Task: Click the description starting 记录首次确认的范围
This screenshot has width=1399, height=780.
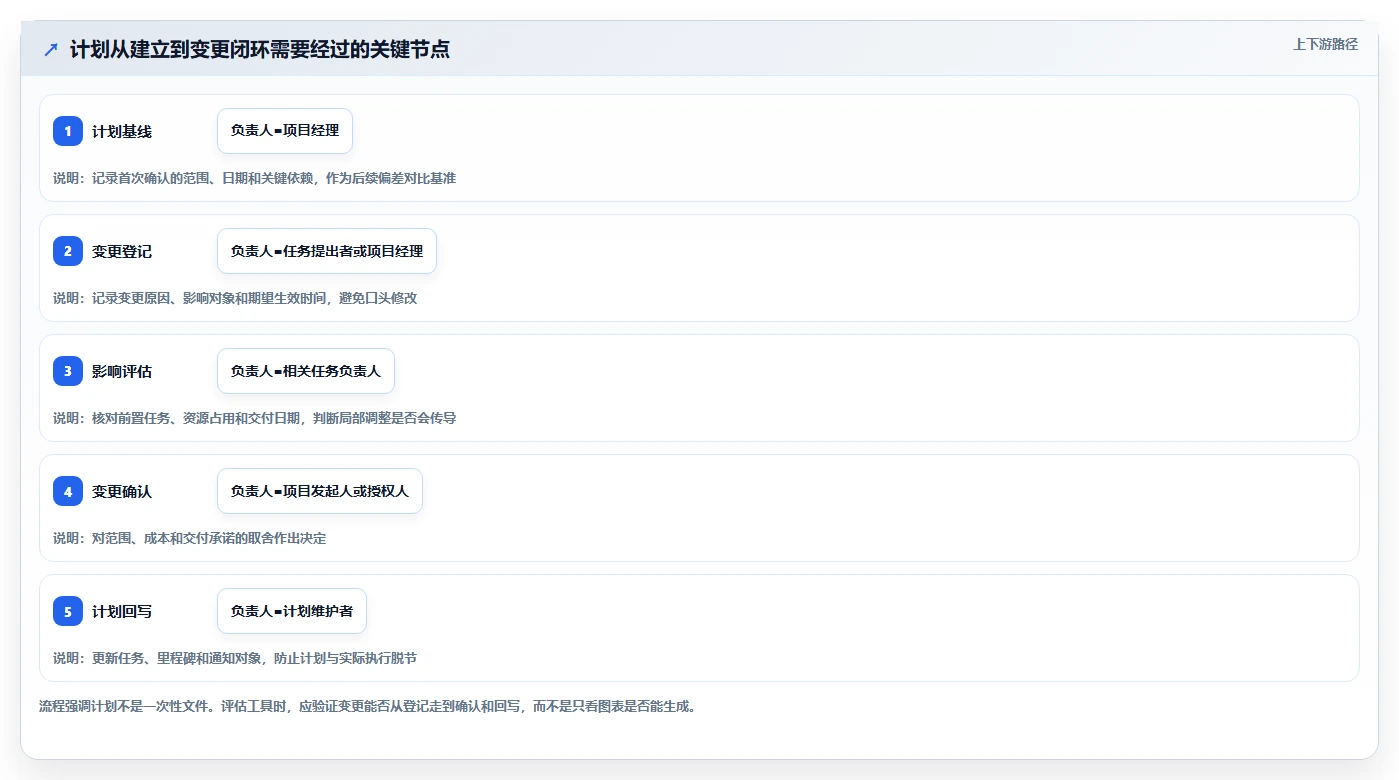Action: pos(254,178)
